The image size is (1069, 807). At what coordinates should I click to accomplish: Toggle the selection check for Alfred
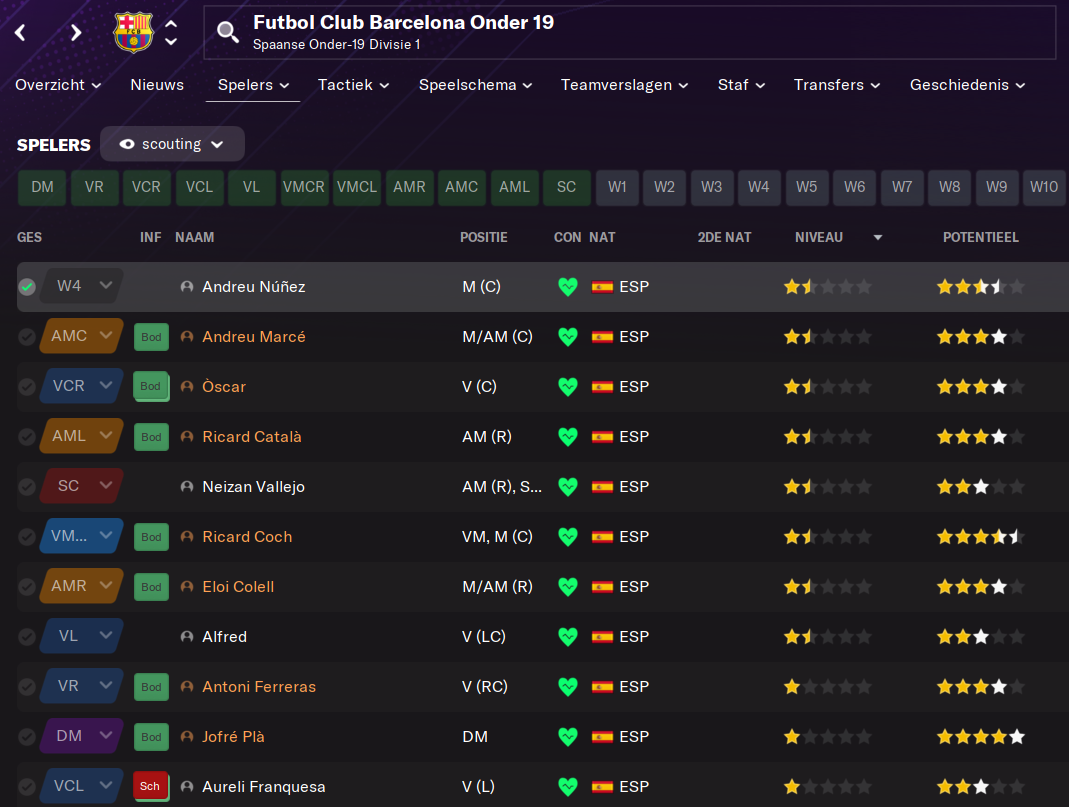click(27, 637)
